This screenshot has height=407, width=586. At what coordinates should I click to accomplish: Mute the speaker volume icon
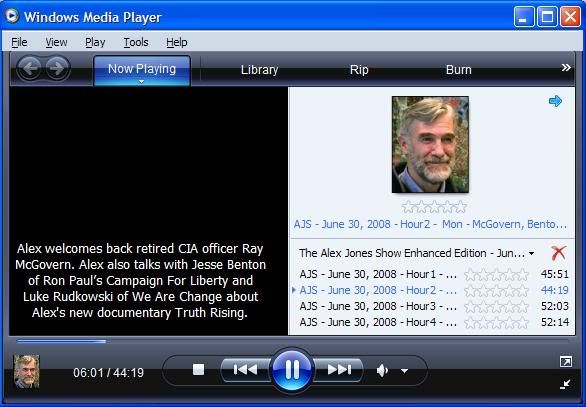point(382,371)
